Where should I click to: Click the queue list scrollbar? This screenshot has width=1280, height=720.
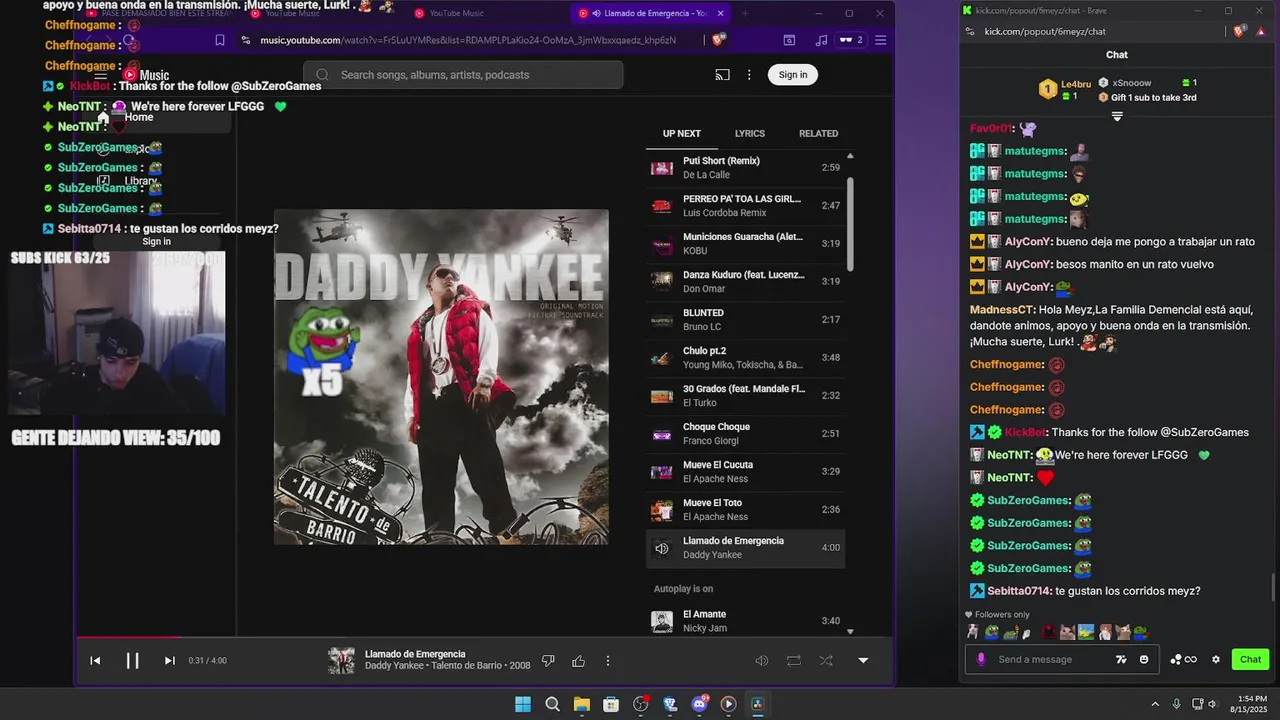tap(850, 224)
